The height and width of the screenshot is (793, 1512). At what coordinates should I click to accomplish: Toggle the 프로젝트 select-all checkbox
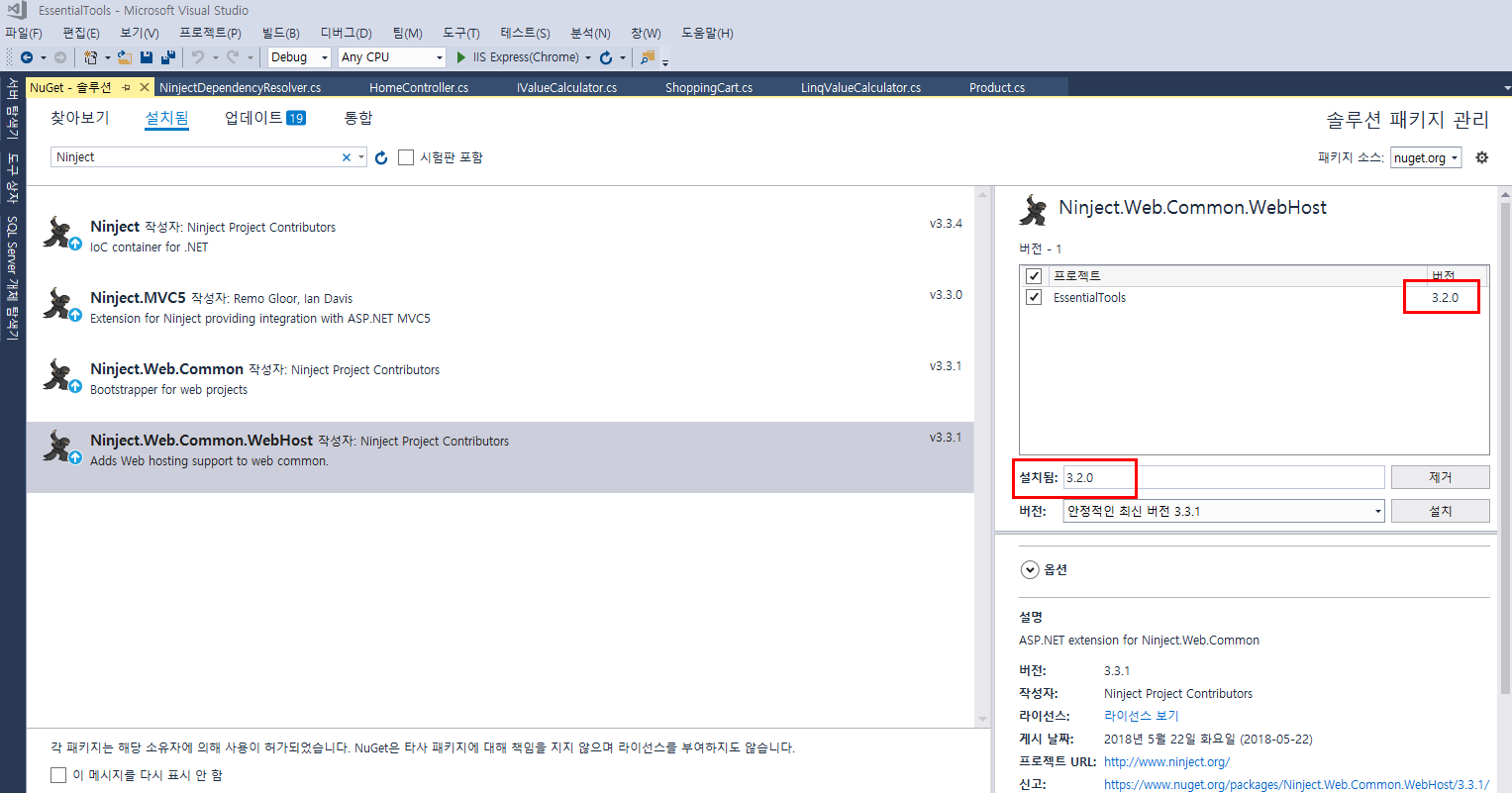(1034, 275)
